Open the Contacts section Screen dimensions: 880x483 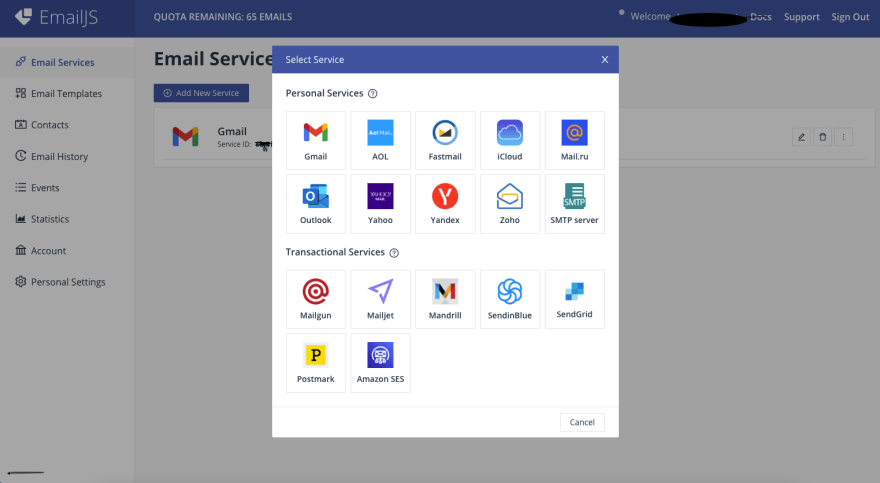(67, 125)
